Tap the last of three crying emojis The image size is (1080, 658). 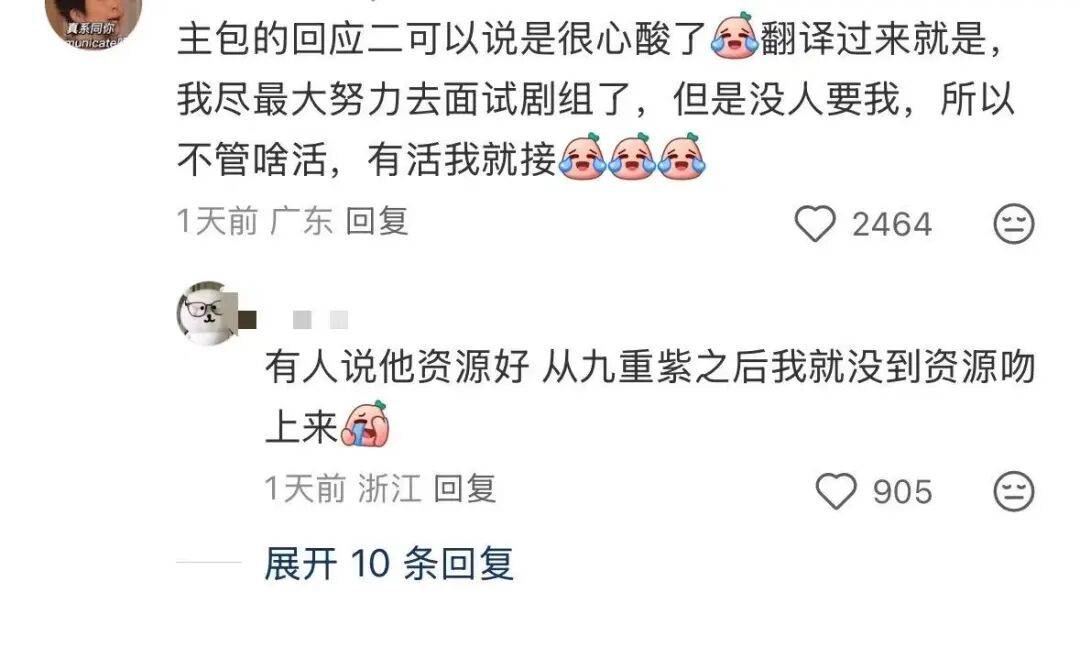pos(682,157)
